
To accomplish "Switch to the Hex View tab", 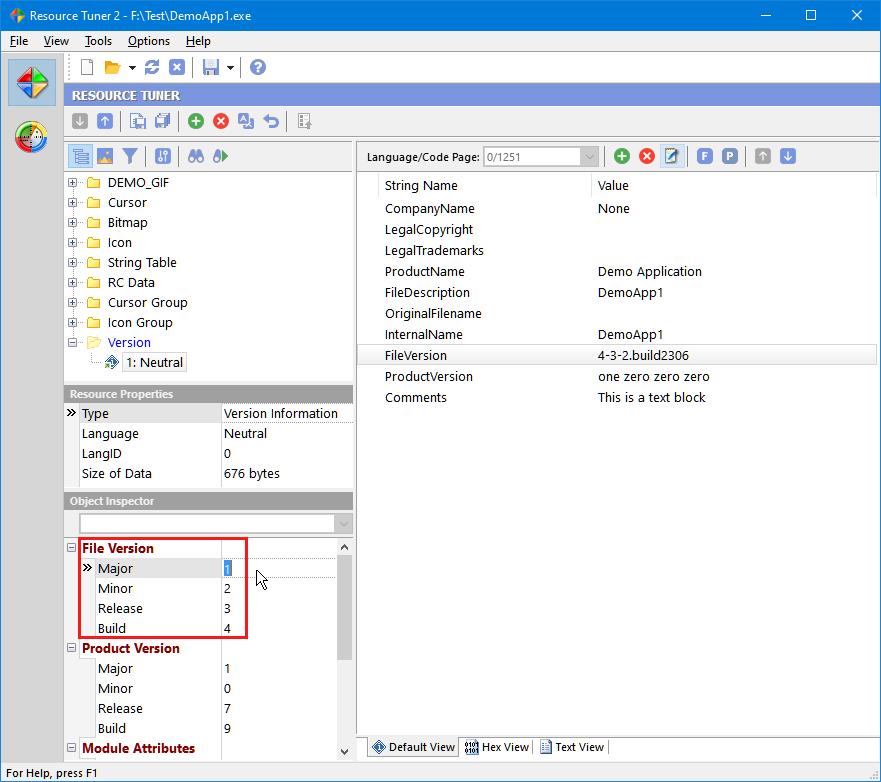I will coord(497,747).
